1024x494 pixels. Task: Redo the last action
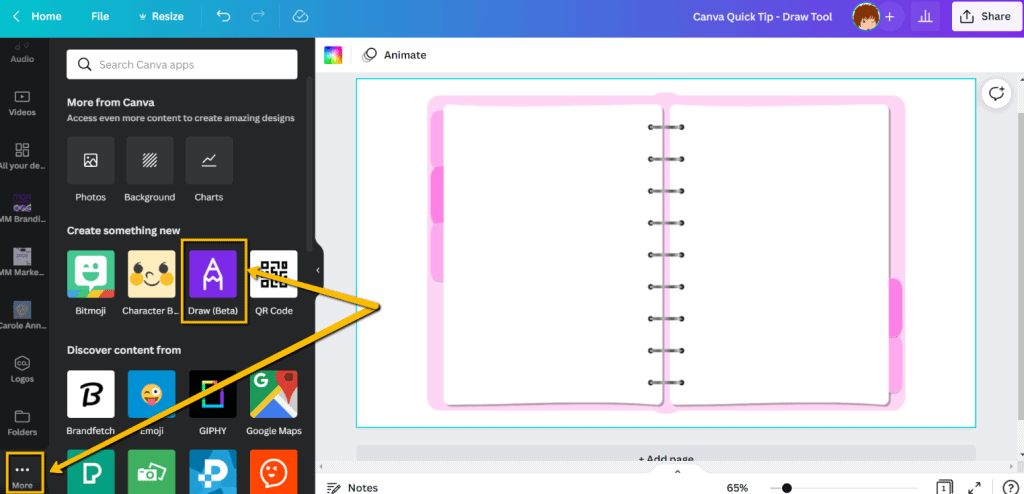point(258,16)
